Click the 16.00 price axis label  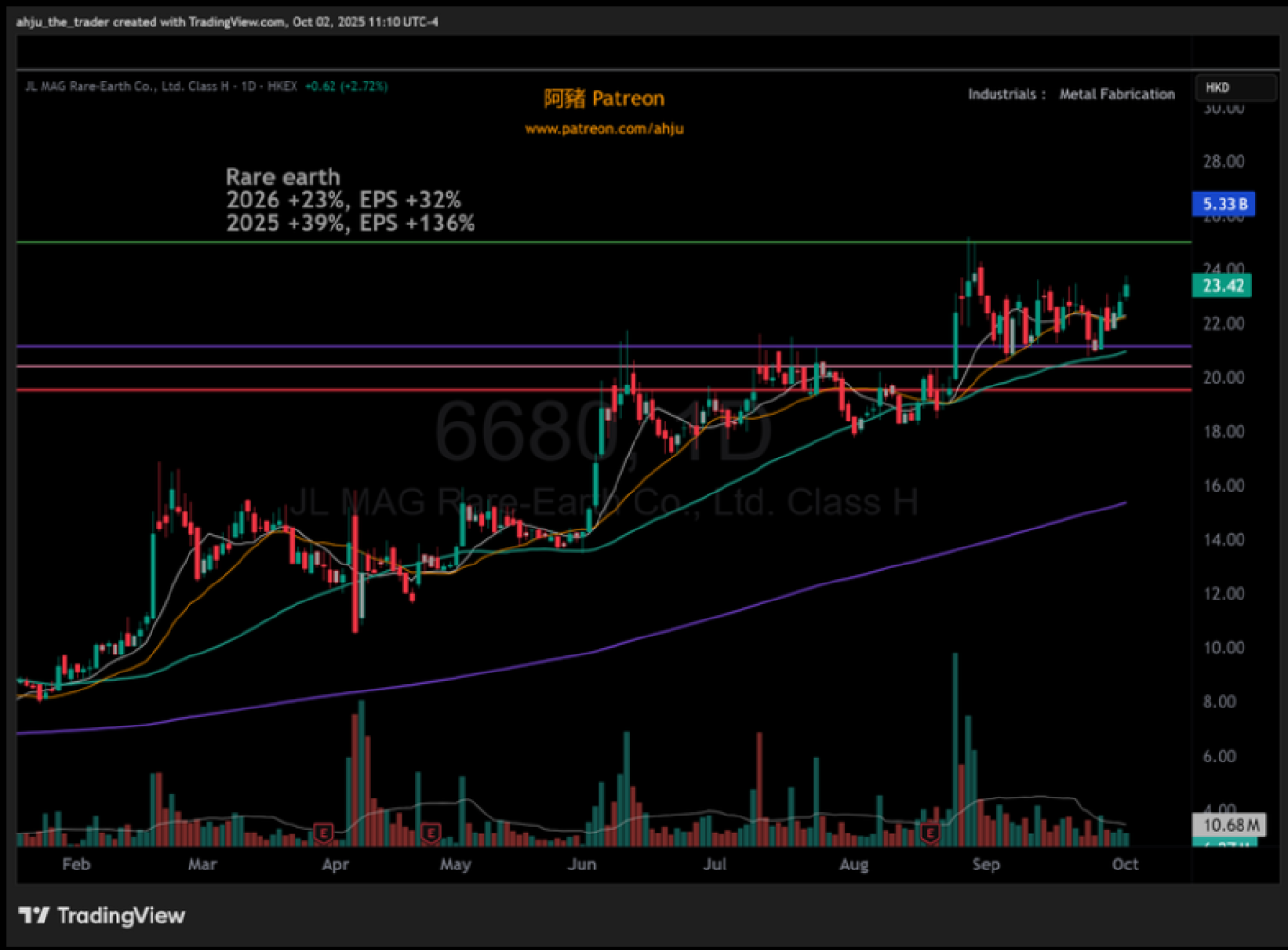[1223, 485]
